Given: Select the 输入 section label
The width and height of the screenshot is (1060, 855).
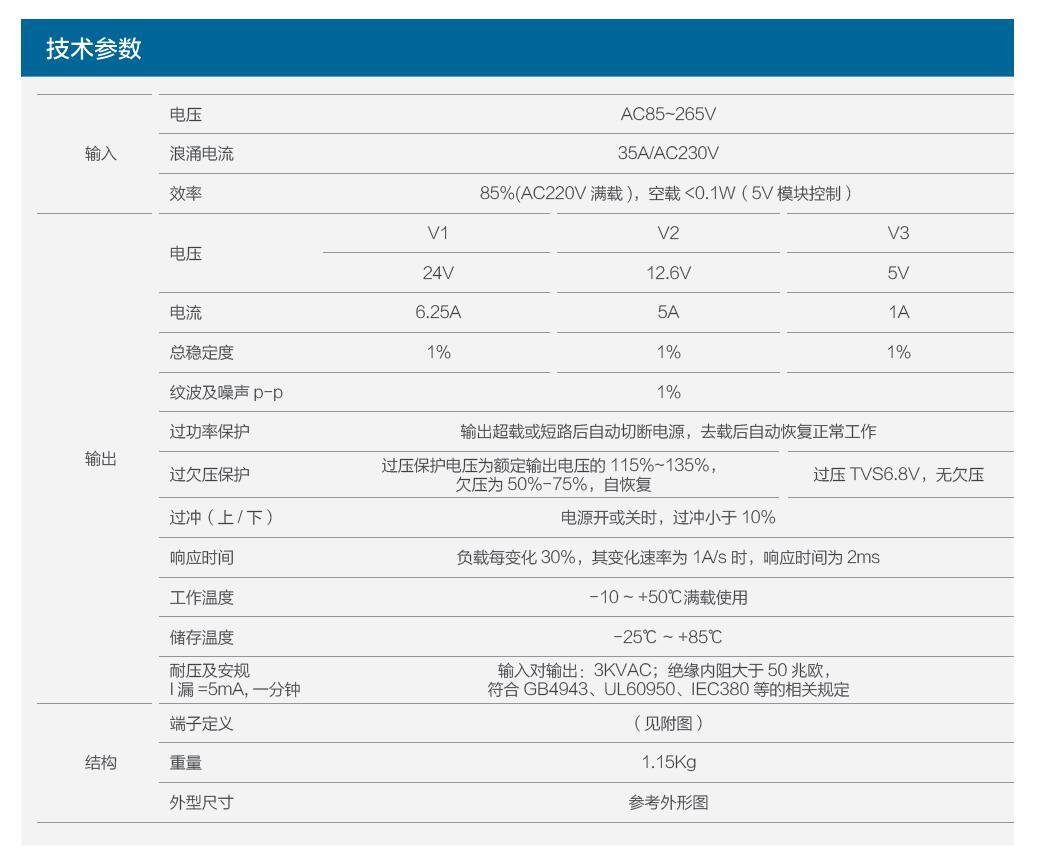Looking at the screenshot, I should click(101, 154).
